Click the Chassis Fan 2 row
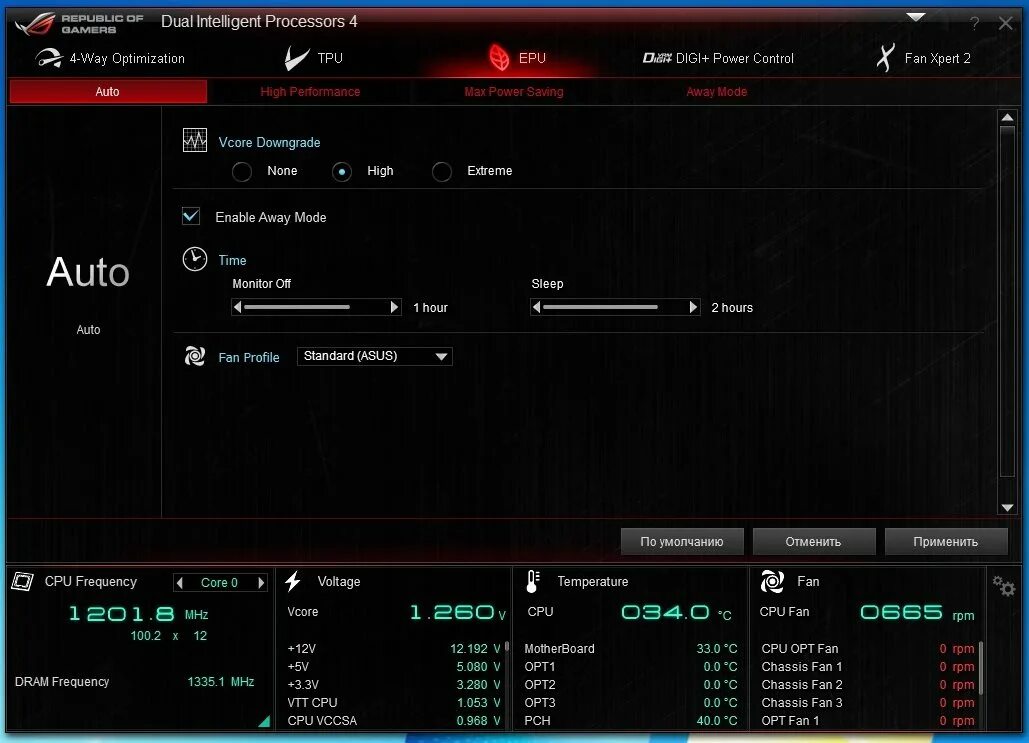The width and height of the screenshot is (1029, 743). tap(868, 685)
